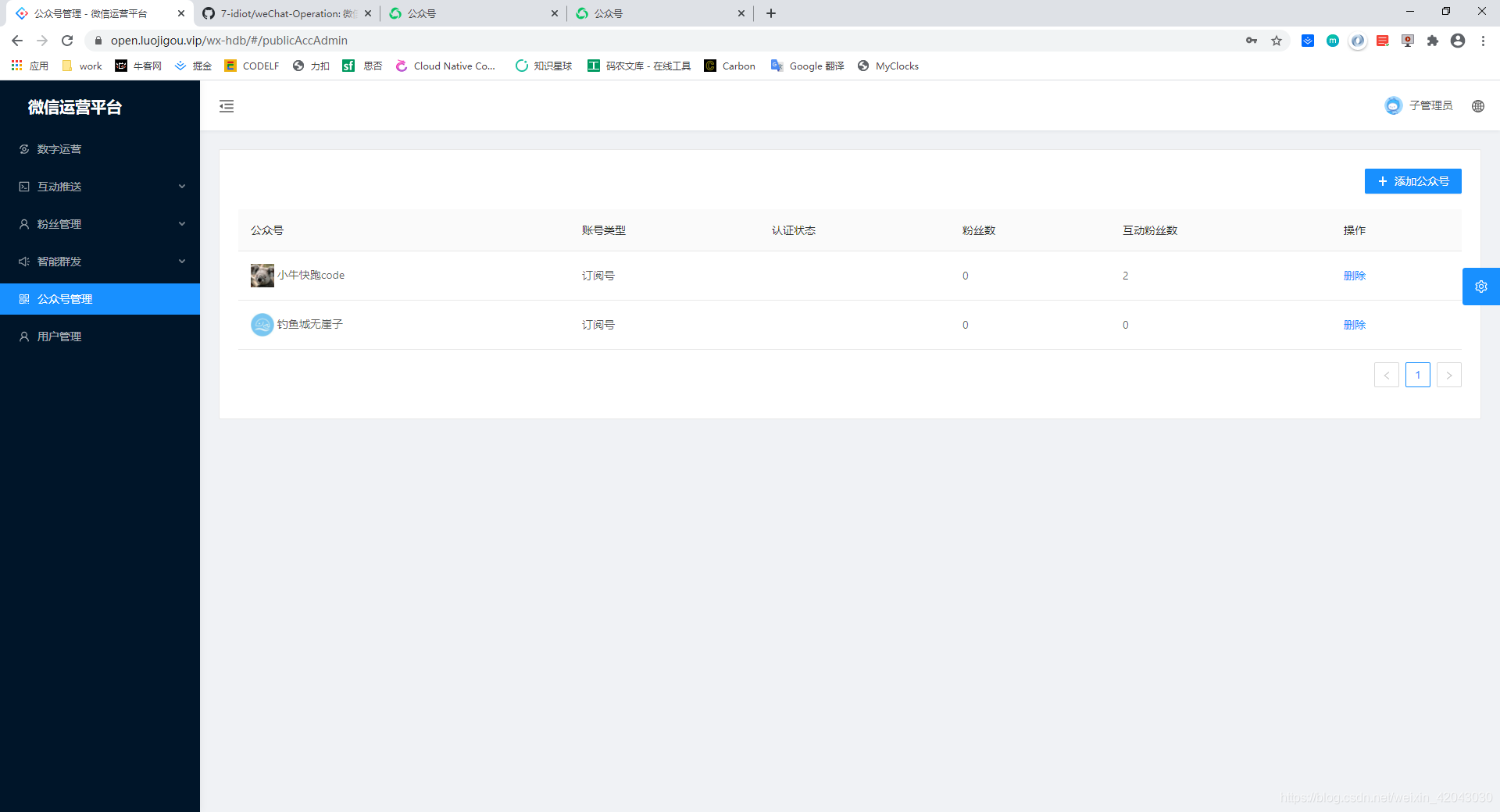This screenshot has height=812, width=1500.
Task: Open the 力扣 bookmark
Action: pos(311,66)
